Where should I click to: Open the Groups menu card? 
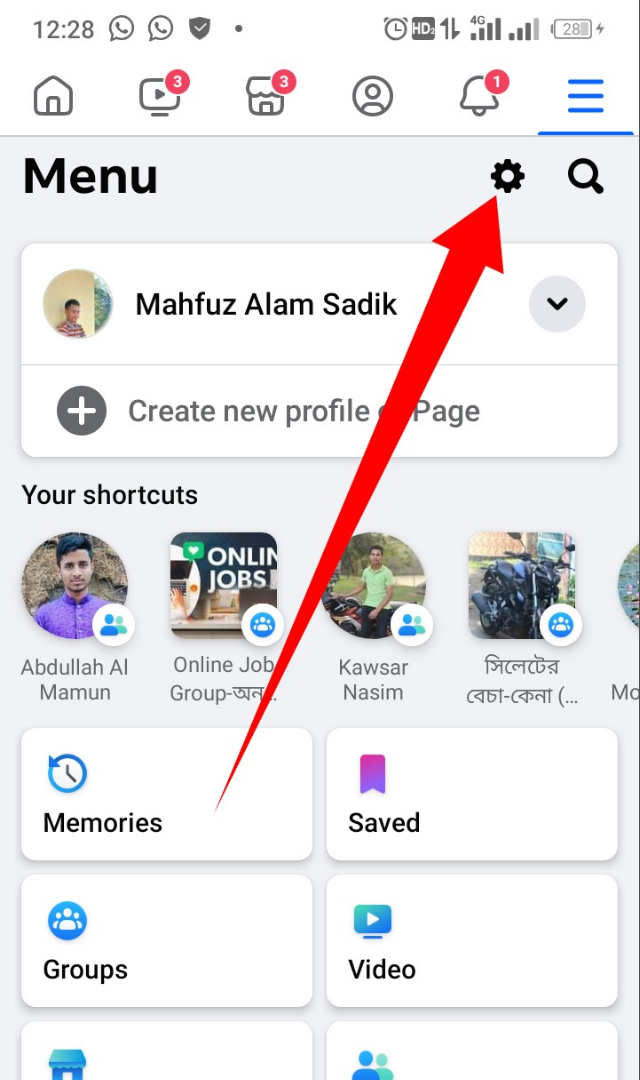point(166,941)
